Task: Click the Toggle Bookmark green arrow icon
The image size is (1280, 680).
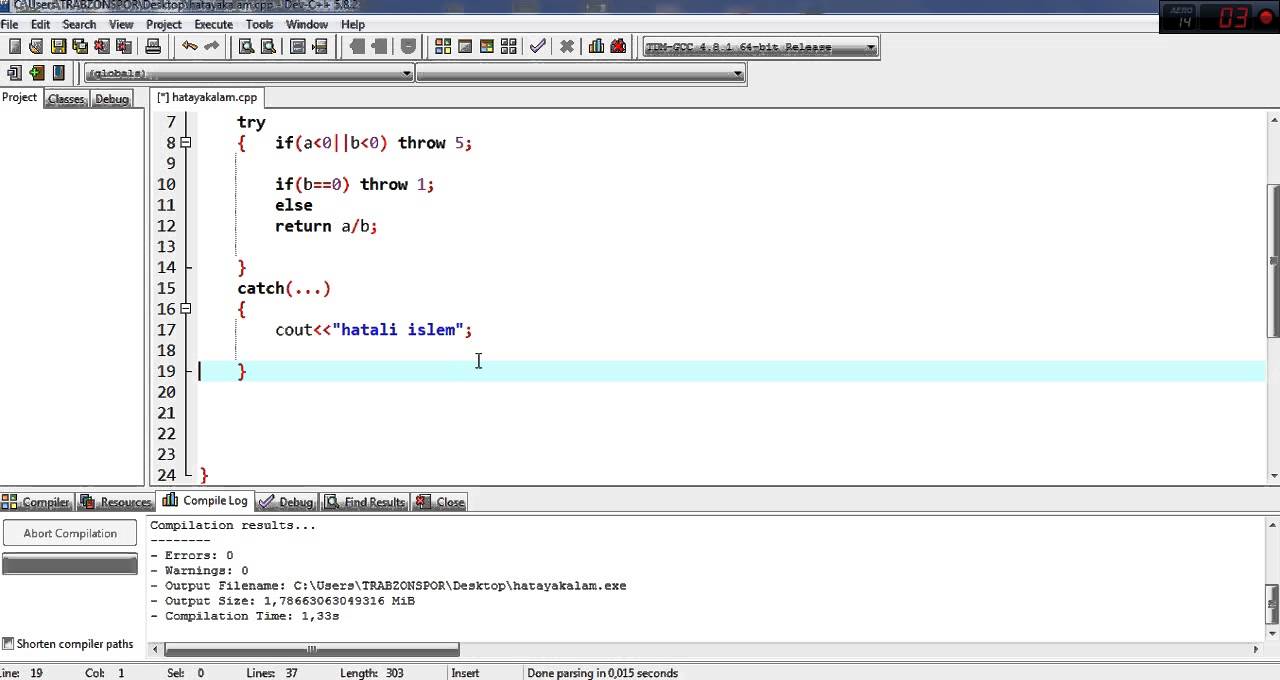Action: 37,73
